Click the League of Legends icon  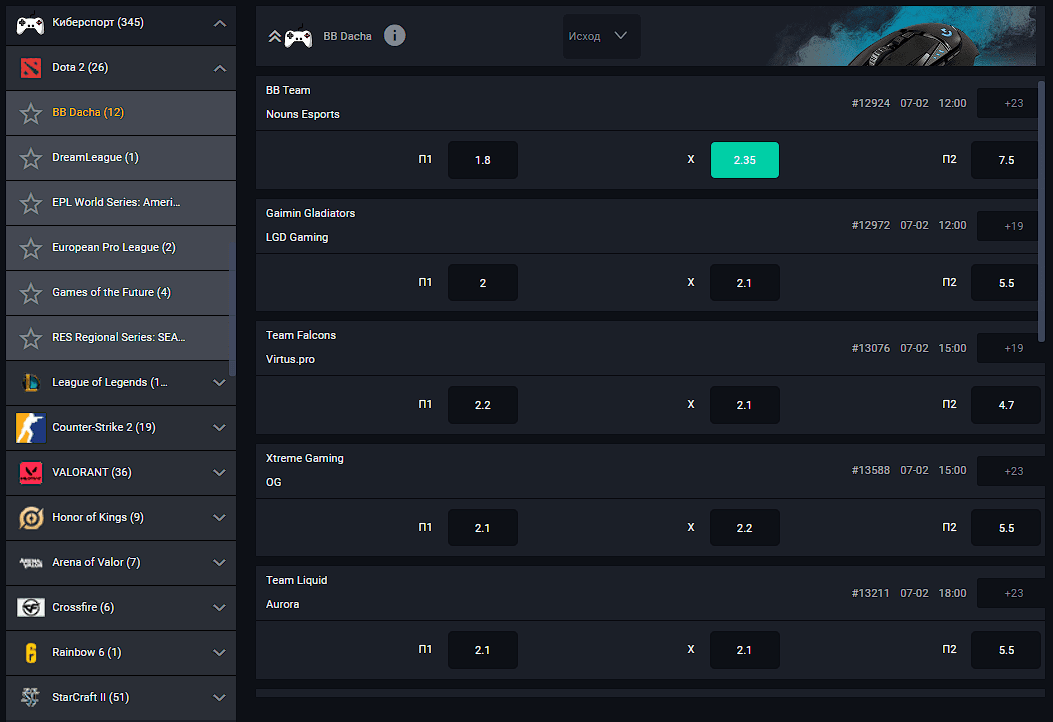point(30,383)
